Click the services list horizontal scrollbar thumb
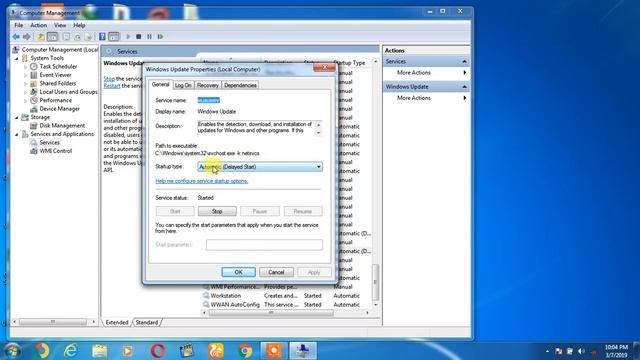Image resolution: width=640 pixels, height=360 pixels. pyautogui.click(x=271, y=313)
